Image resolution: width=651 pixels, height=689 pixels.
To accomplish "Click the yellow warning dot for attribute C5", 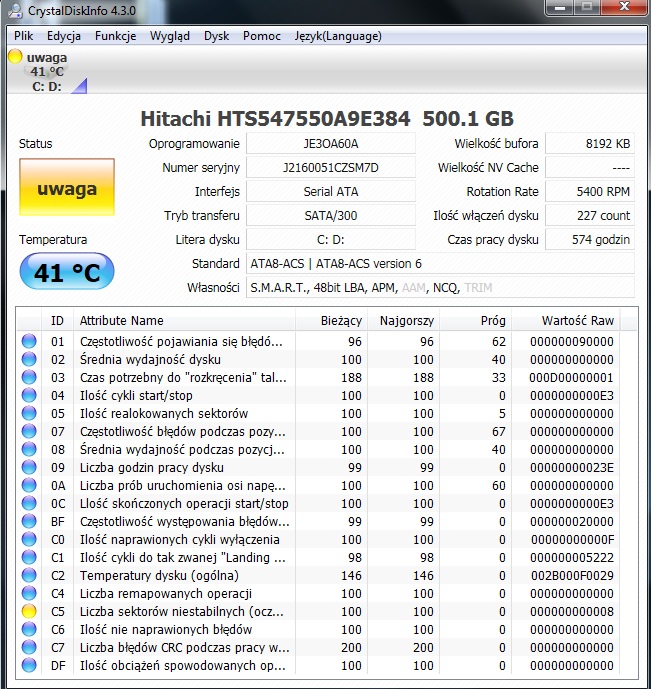I will coord(29,611).
